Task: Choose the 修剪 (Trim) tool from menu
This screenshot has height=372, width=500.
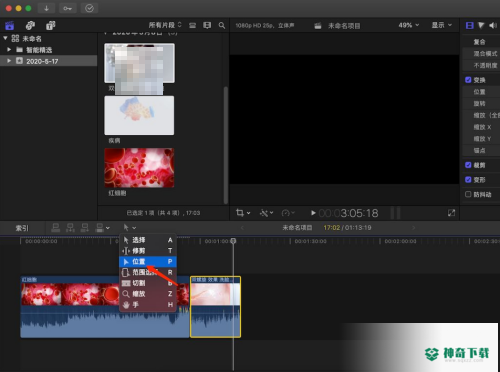Action: 148,251
